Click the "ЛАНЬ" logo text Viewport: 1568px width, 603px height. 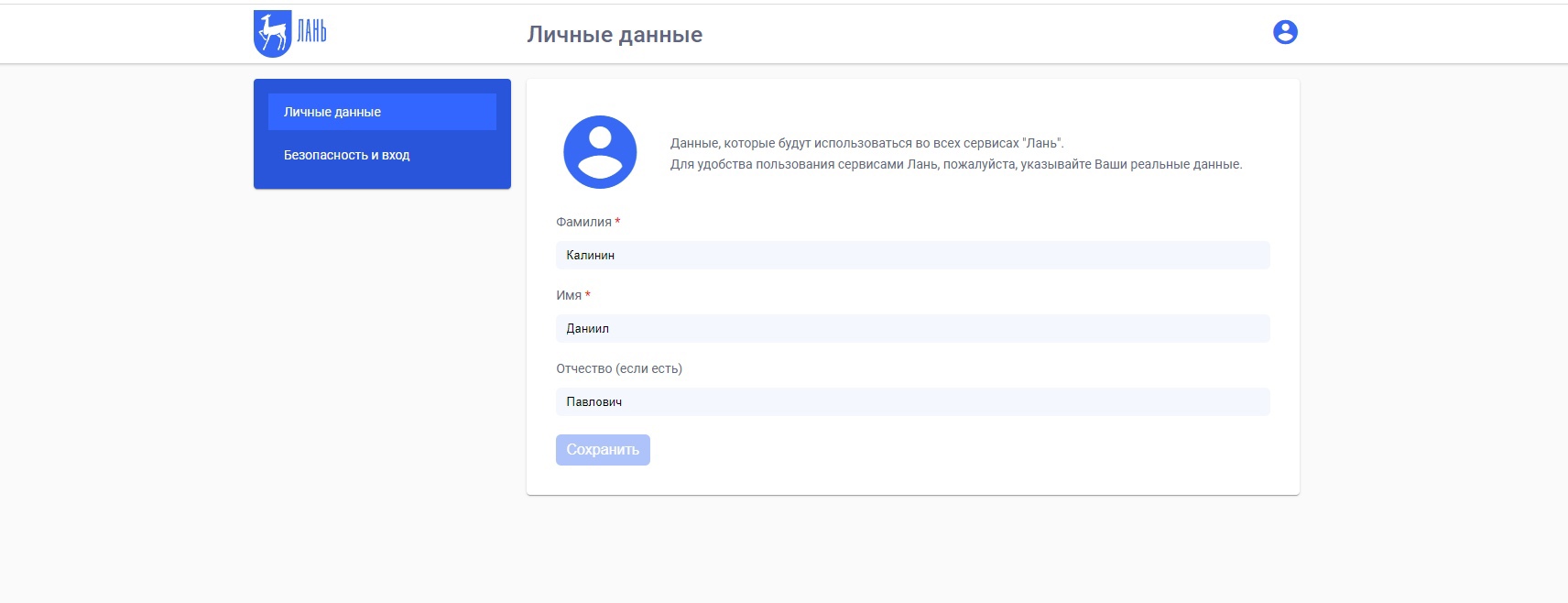tap(311, 32)
